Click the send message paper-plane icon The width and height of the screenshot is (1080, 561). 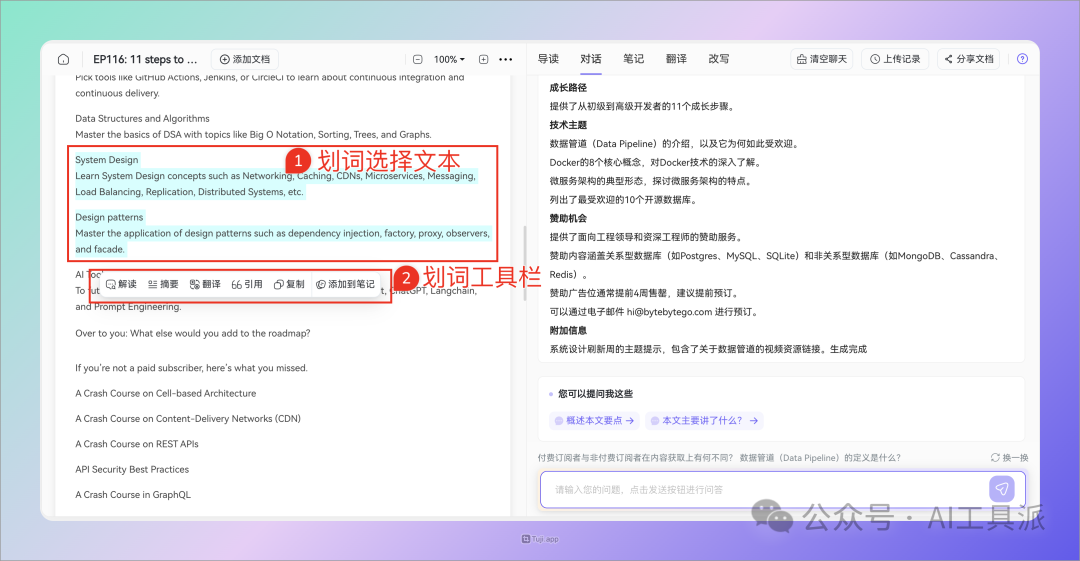[1001, 489]
